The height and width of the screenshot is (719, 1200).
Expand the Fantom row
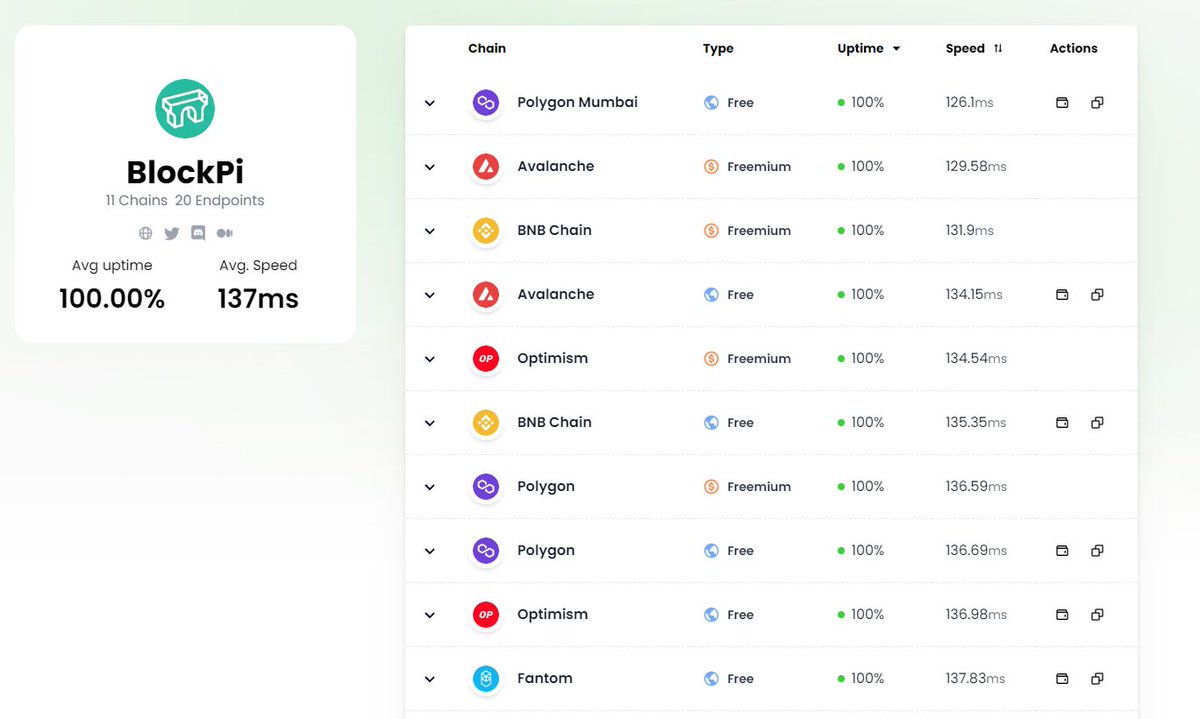430,679
